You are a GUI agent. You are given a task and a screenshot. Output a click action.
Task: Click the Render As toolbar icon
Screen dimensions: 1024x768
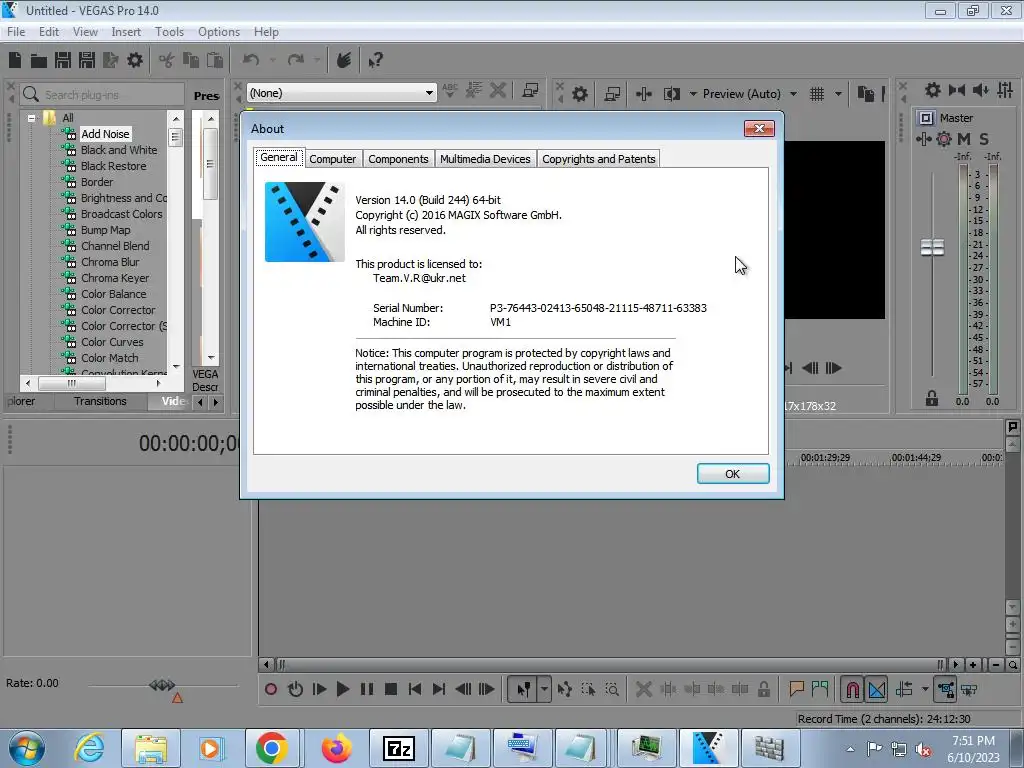point(110,60)
